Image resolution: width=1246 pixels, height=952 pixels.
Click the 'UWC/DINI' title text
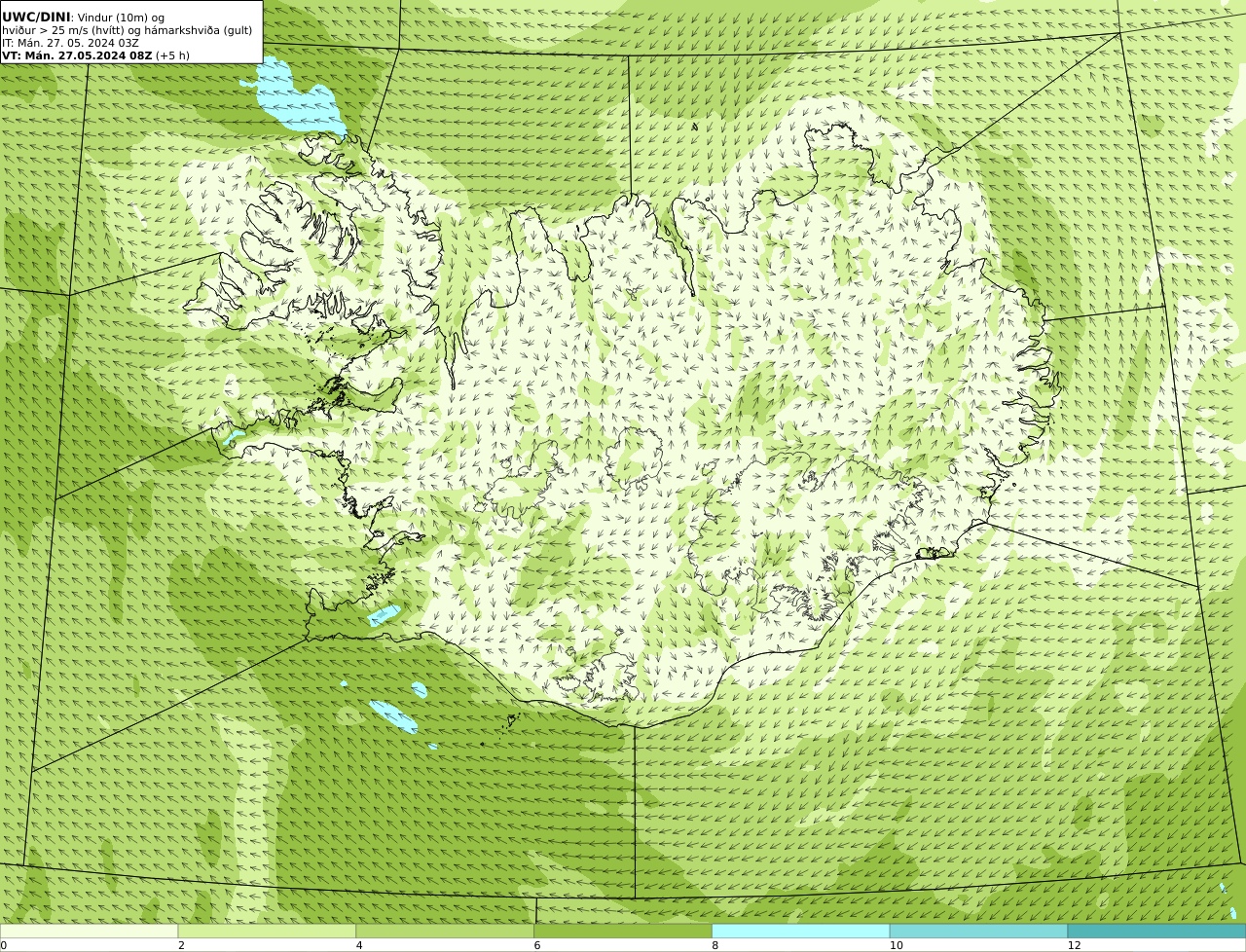[x=36, y=17]
